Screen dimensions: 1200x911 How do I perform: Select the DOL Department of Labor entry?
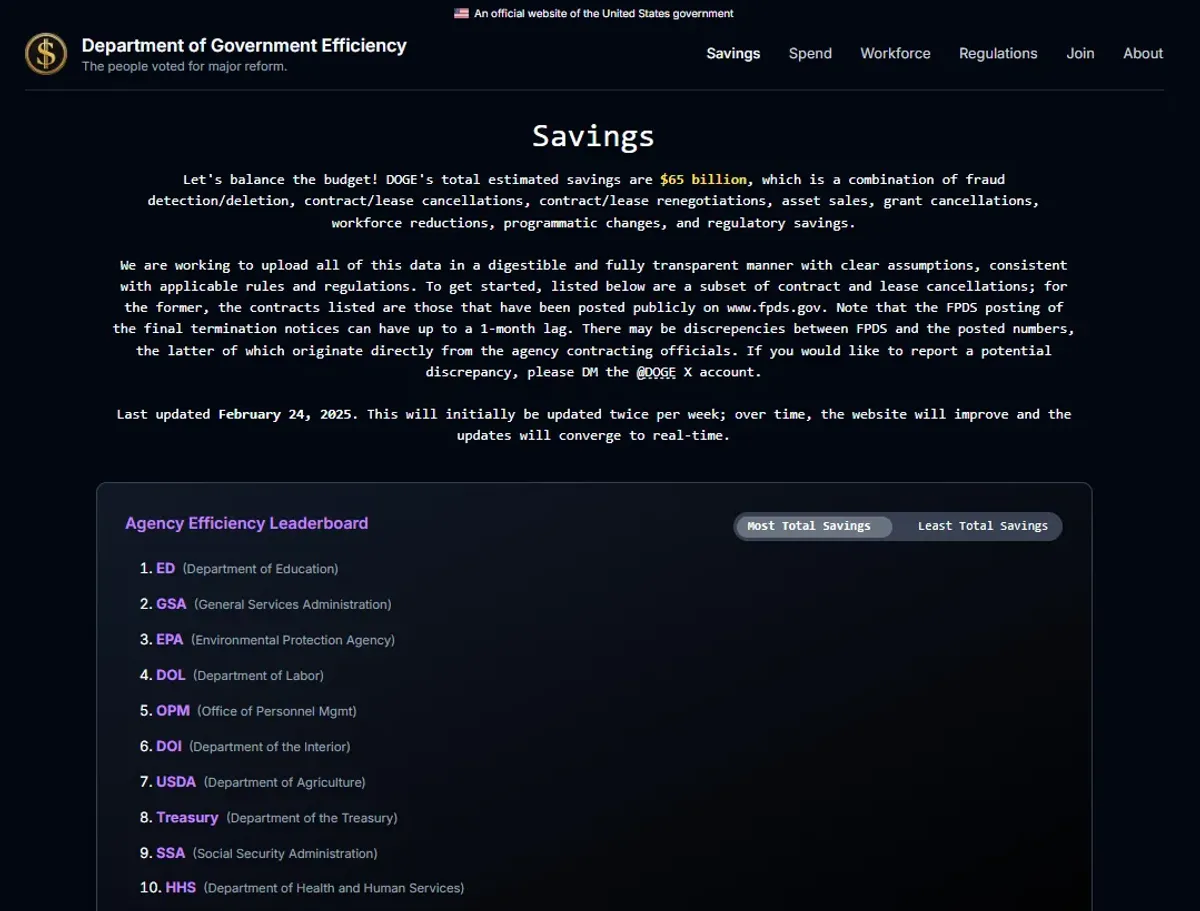[x=171, y=675]
